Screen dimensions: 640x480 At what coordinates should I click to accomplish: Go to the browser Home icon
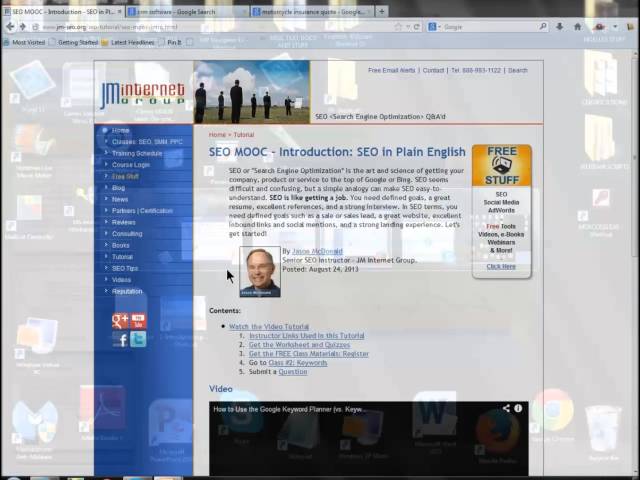coord(578,27)
